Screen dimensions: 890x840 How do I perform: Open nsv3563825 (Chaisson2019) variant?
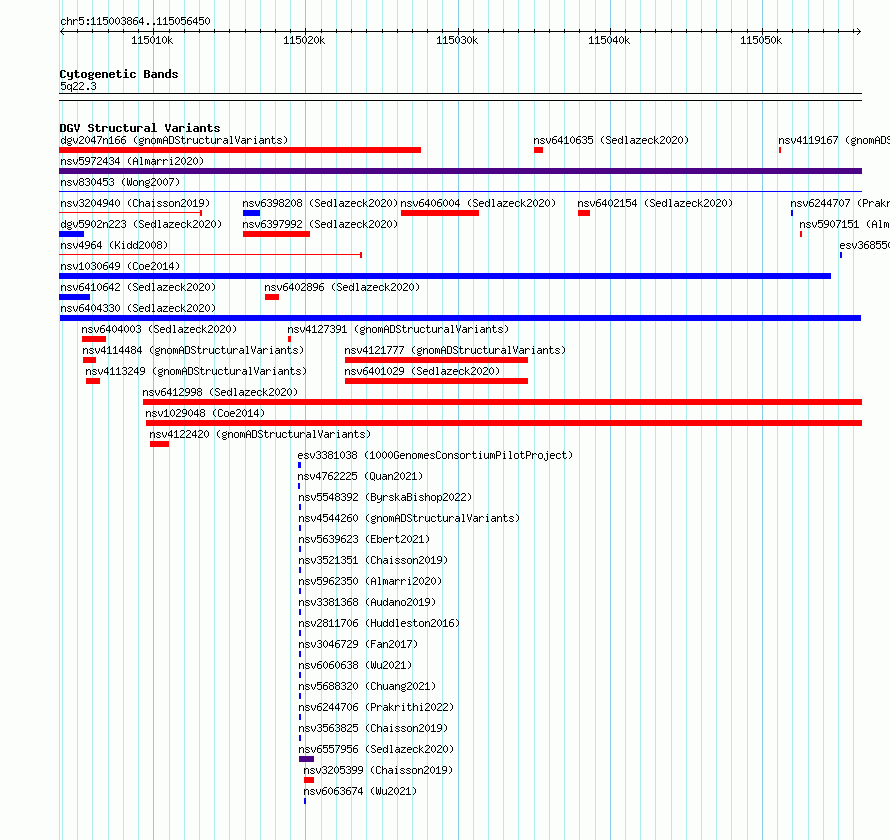pos(373,728)
